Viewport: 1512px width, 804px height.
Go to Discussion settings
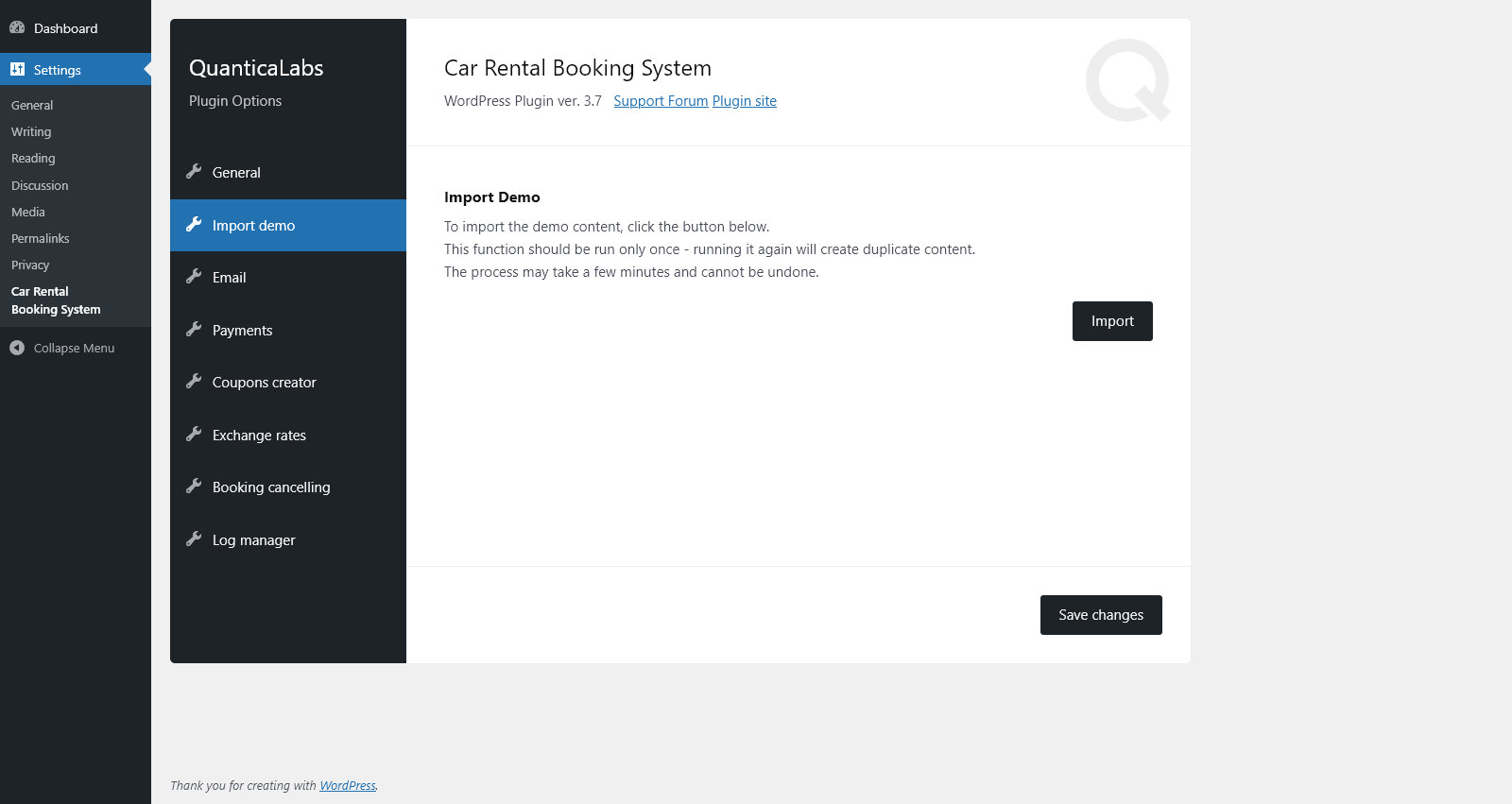pos(40,185)
